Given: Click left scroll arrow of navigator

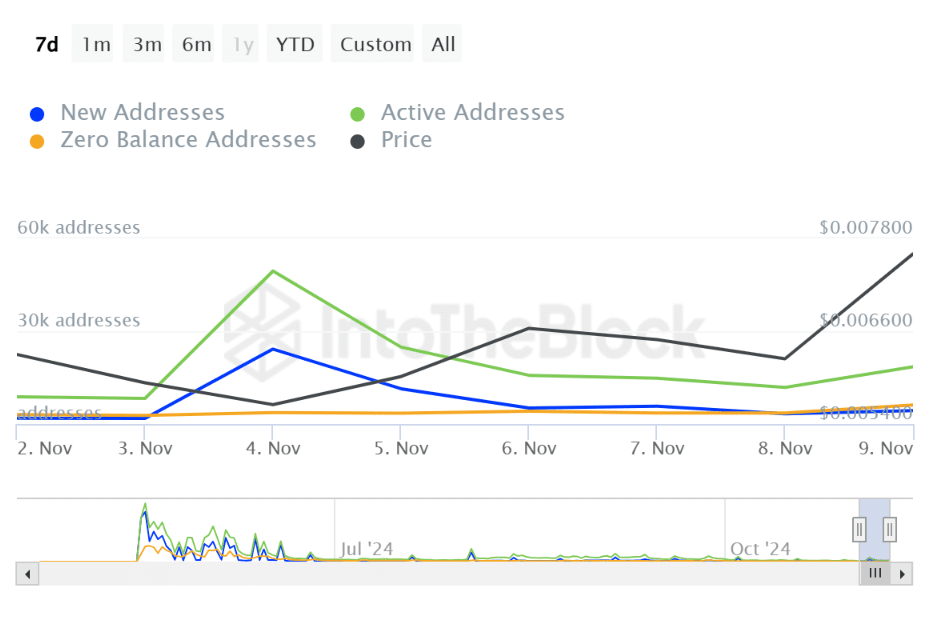Looking at the screenshot, I should point(27,574).
